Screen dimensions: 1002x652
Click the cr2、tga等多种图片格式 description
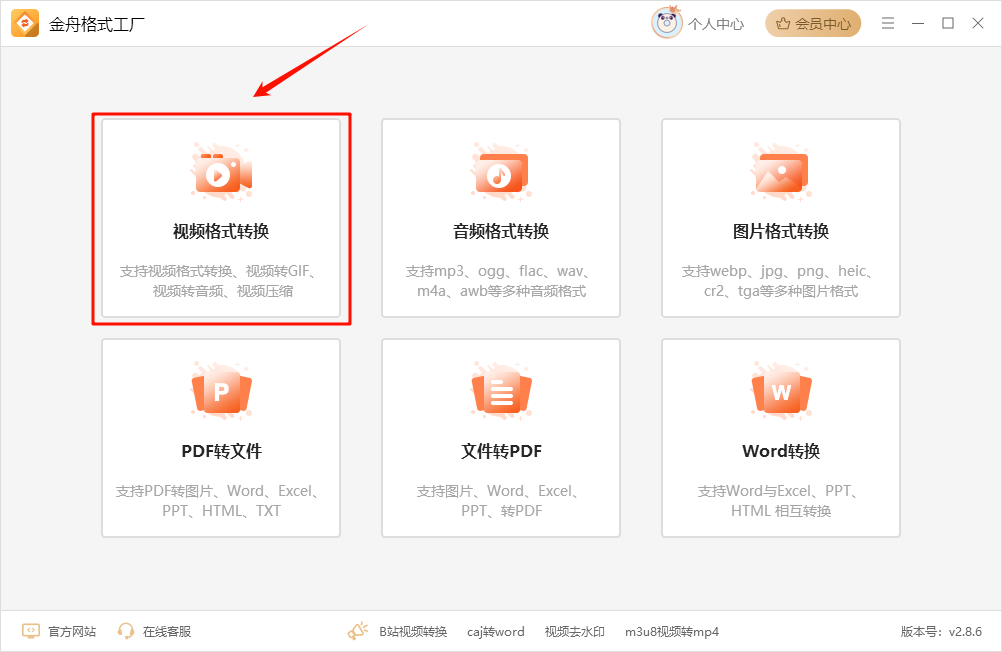pyautogui.click(x=781, y=291)
